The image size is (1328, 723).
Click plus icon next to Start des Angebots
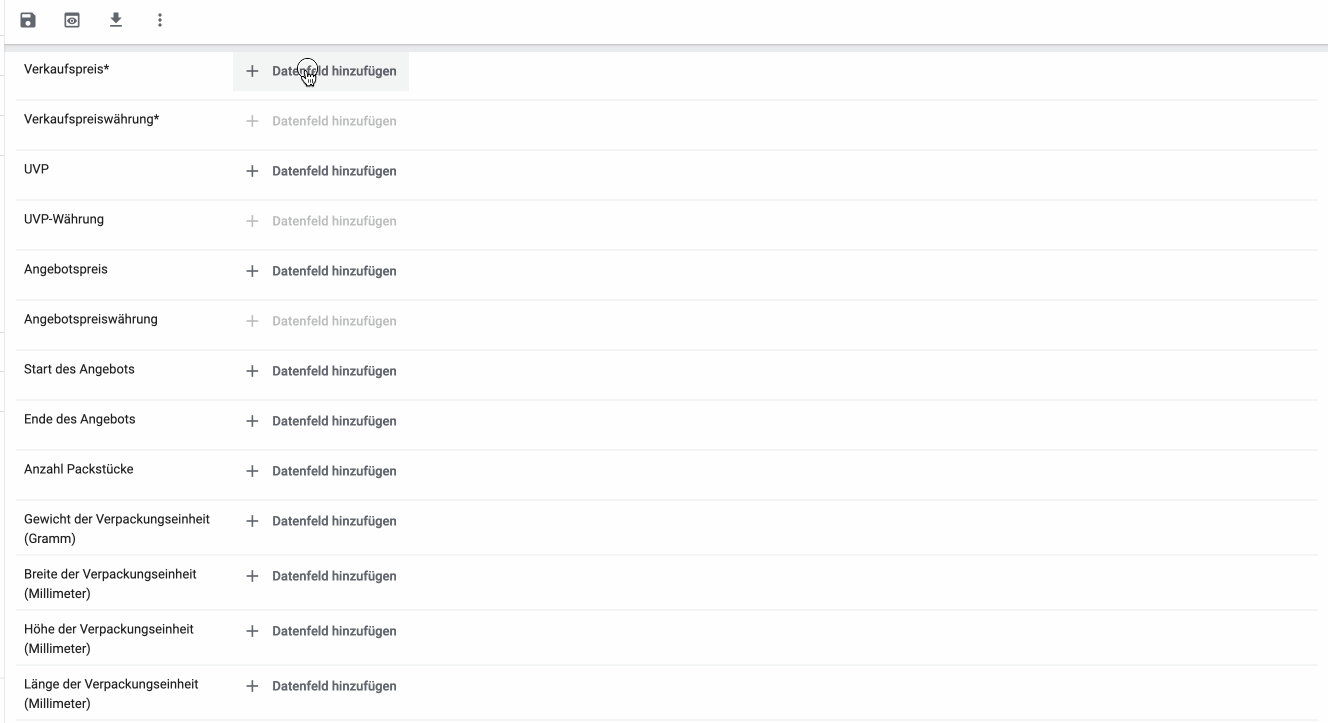pyautogui.click(x=252, y=371)
